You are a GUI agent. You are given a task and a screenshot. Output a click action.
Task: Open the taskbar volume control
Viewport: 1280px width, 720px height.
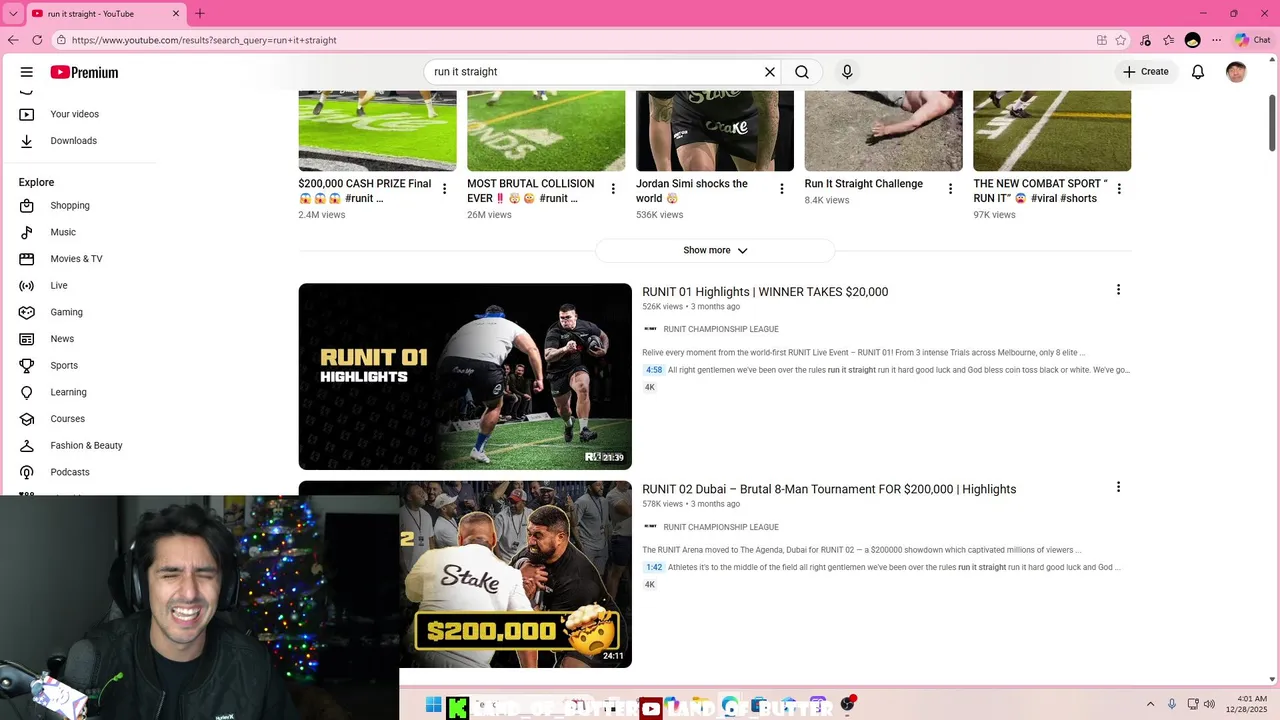coord(1210,705)
